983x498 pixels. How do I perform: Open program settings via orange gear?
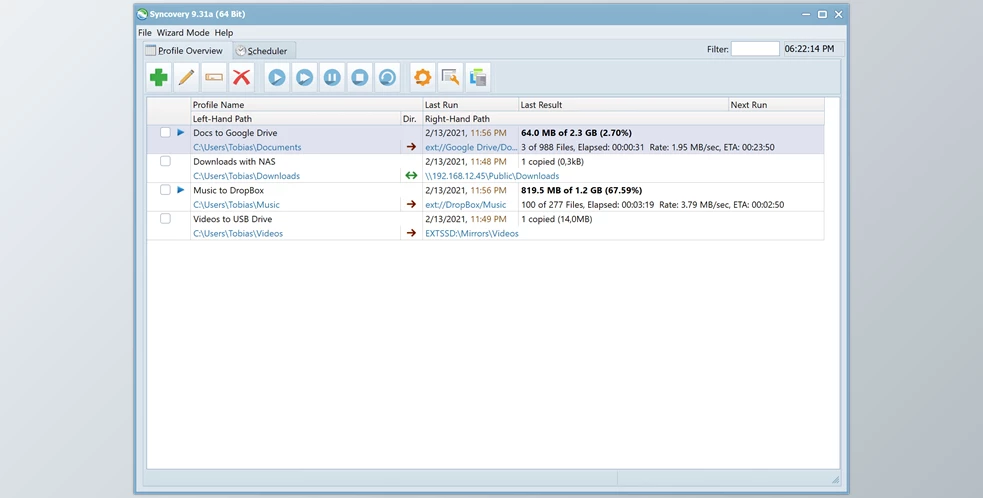[423, 77]
